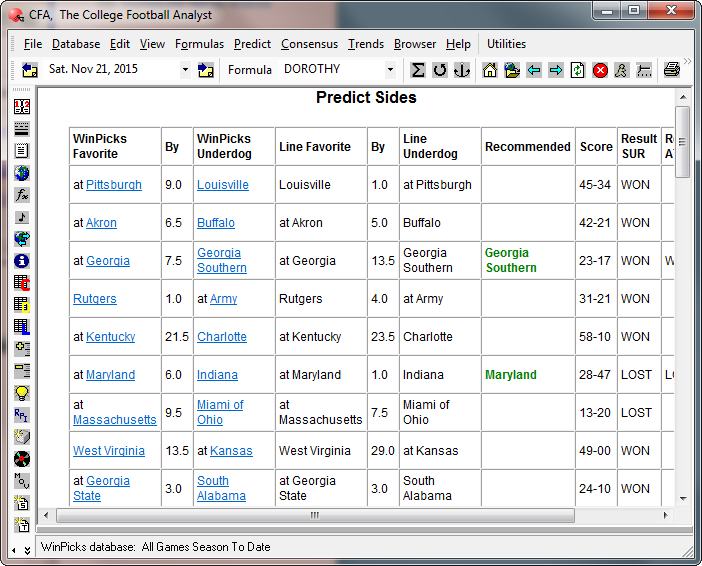The image size is (702, 566).
Task: Navigate back with the cyan left arrow
Action: [534, 70]
